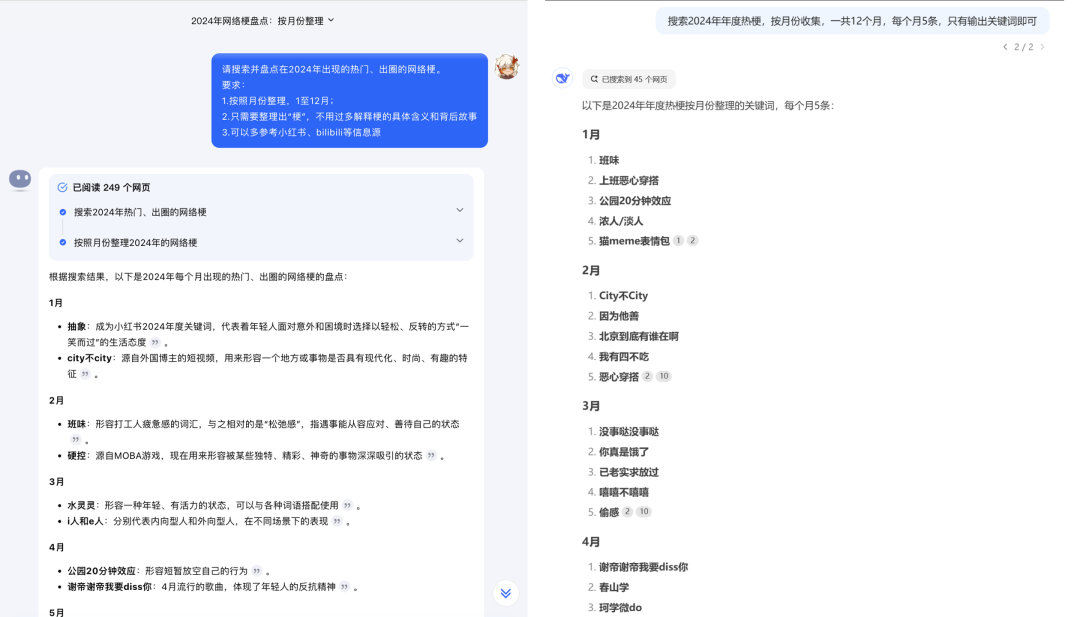Click the list item 已老实求放过

(629, 472)
